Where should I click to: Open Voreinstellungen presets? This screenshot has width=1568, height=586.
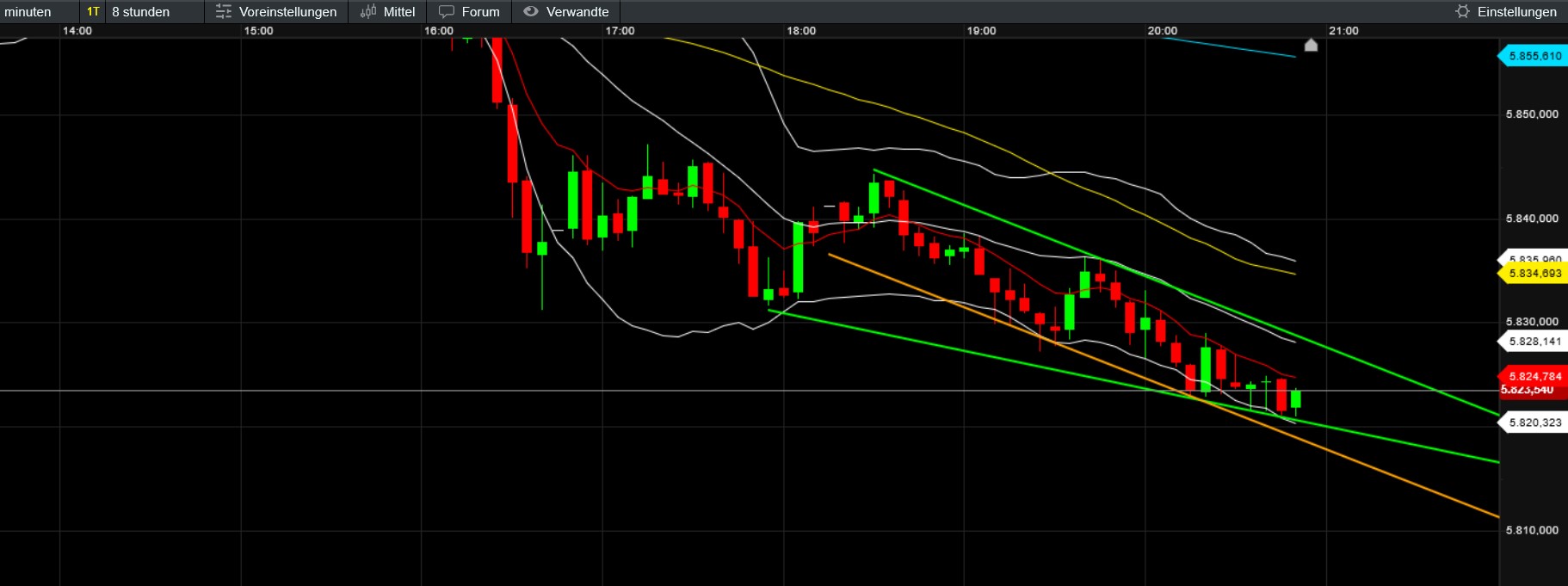(x=287, y=11)
